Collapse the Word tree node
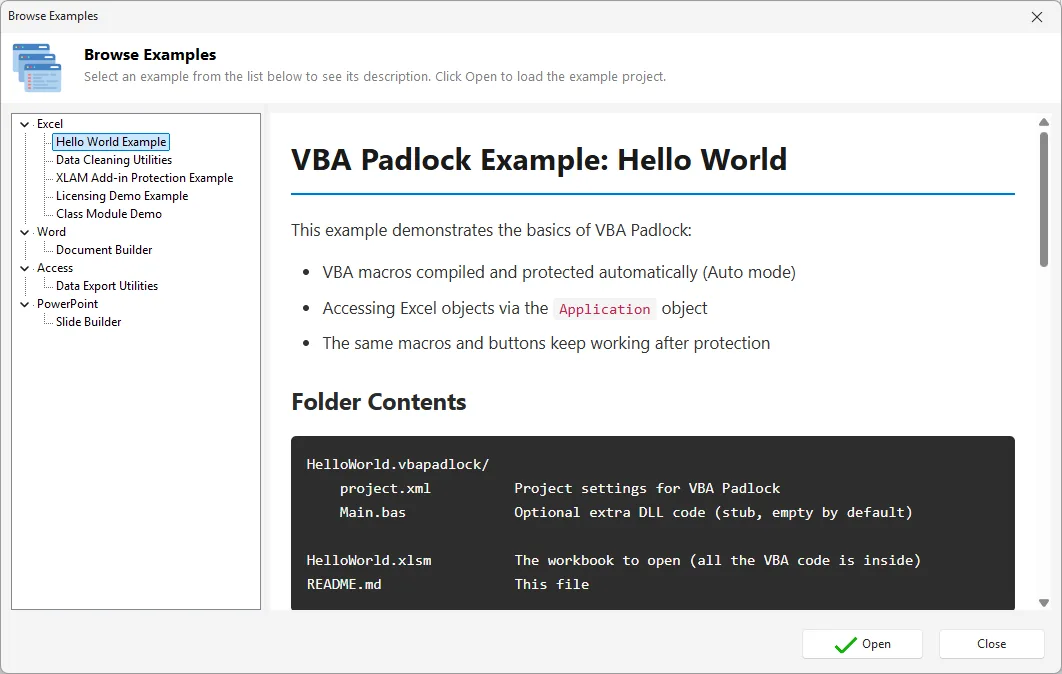1062x674 pixels. click(x=24, y=232)
